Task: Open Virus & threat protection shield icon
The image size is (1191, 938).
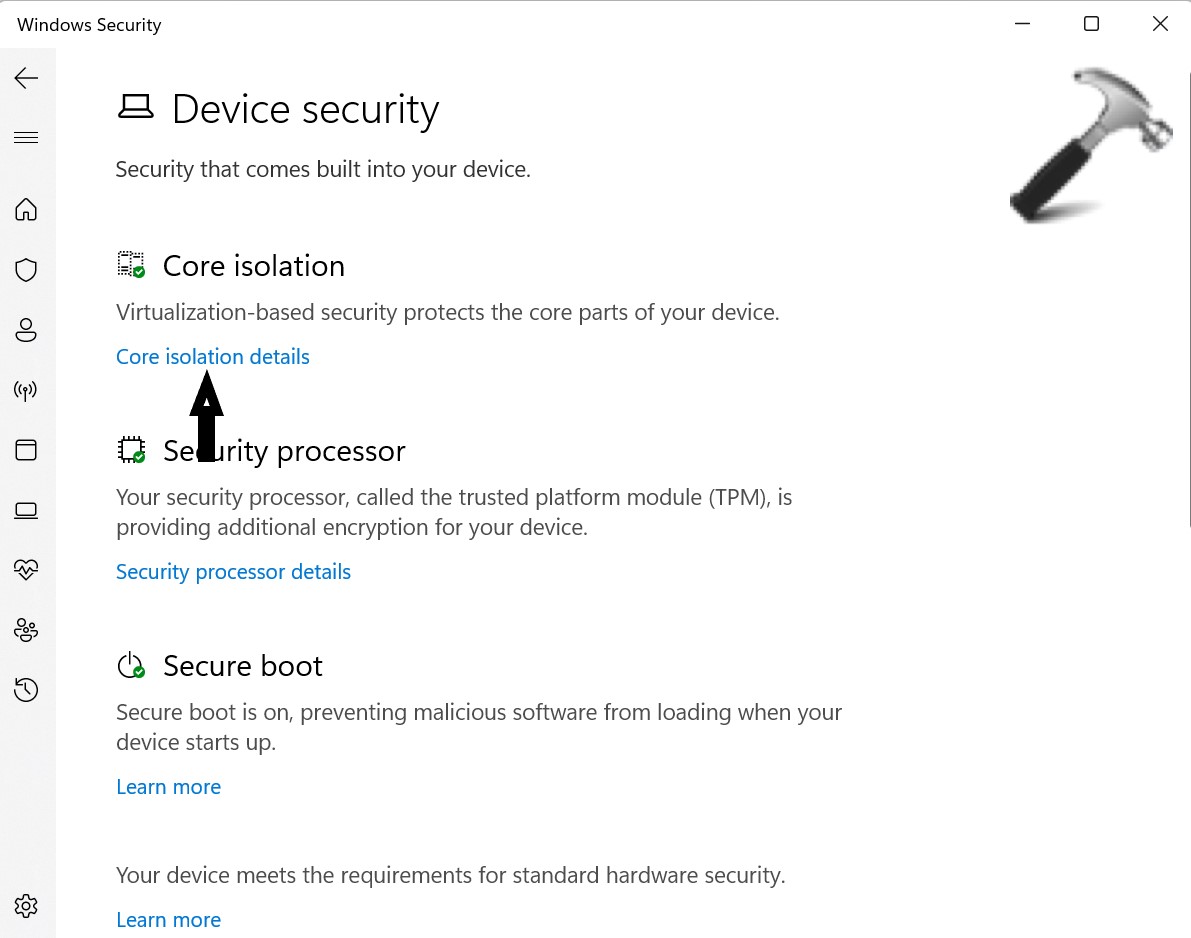Action: (x=26, y=270)
